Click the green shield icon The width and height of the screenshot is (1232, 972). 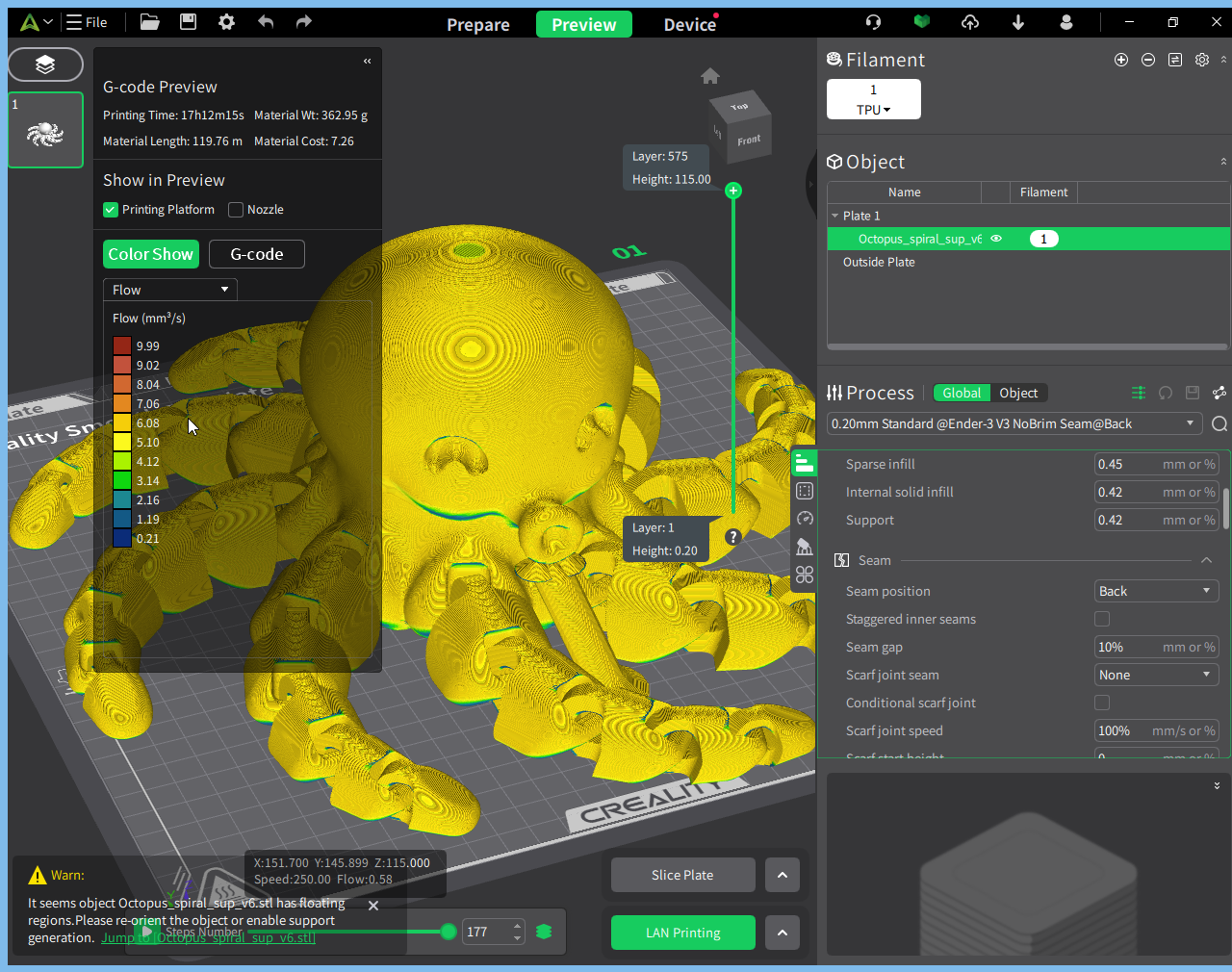(x=921, y=21)
